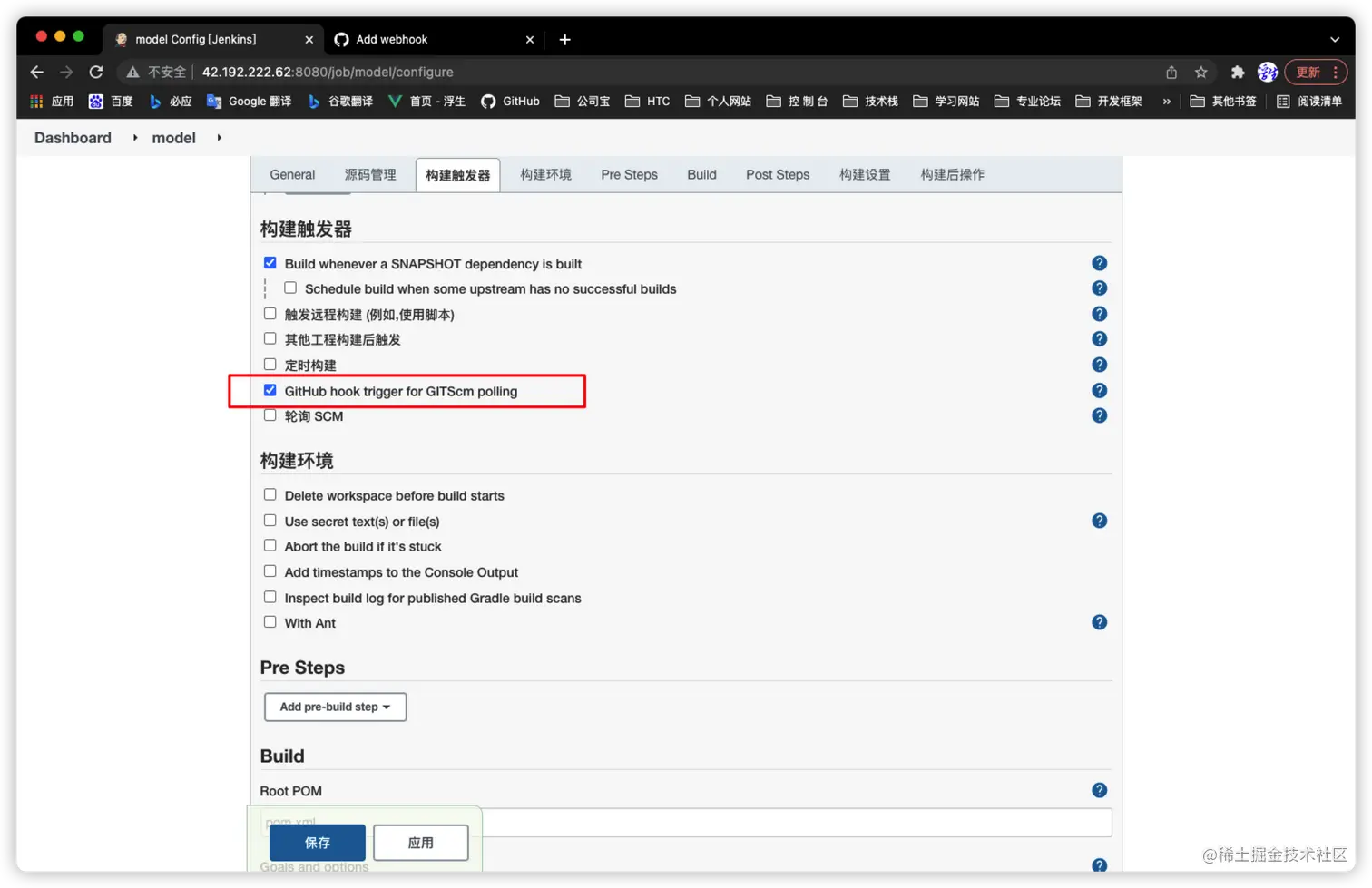Check Add timestamps to the Console Output
Screen dimensions: 1372x888
point(269,571)
